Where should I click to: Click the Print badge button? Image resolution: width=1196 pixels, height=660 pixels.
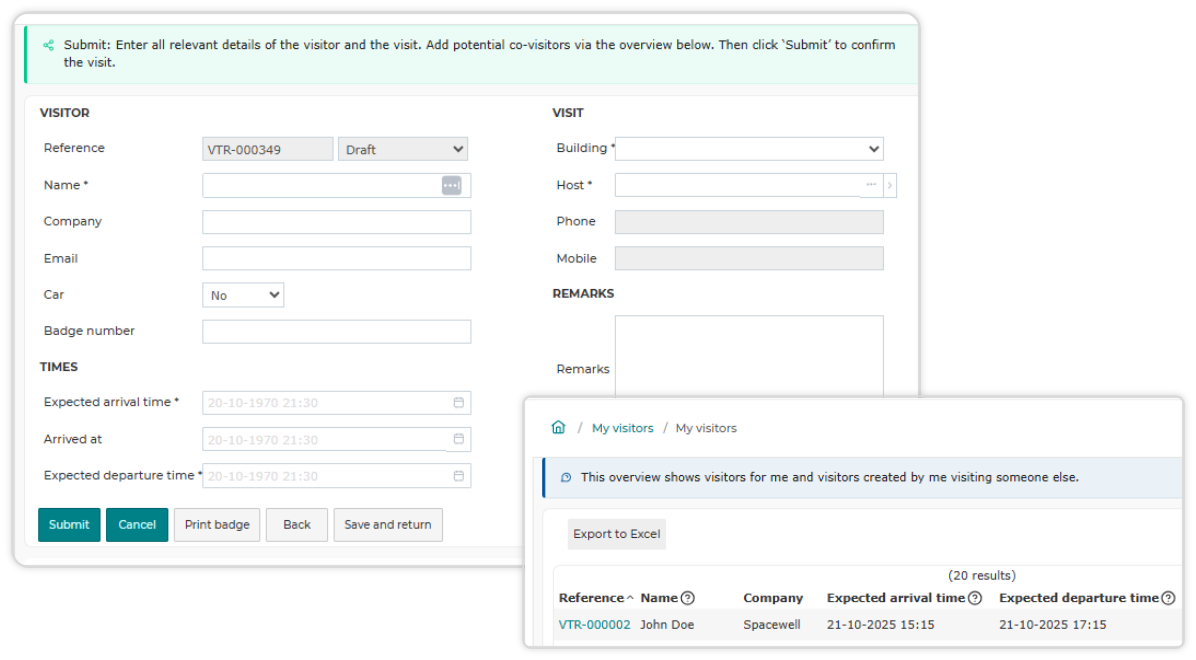pyautogui.click(x=217, y=525)
